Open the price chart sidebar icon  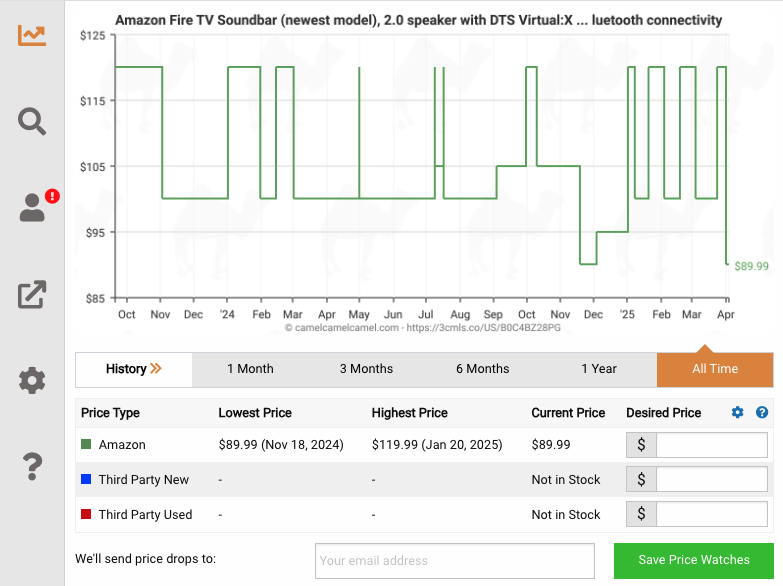tap(32, 35)
